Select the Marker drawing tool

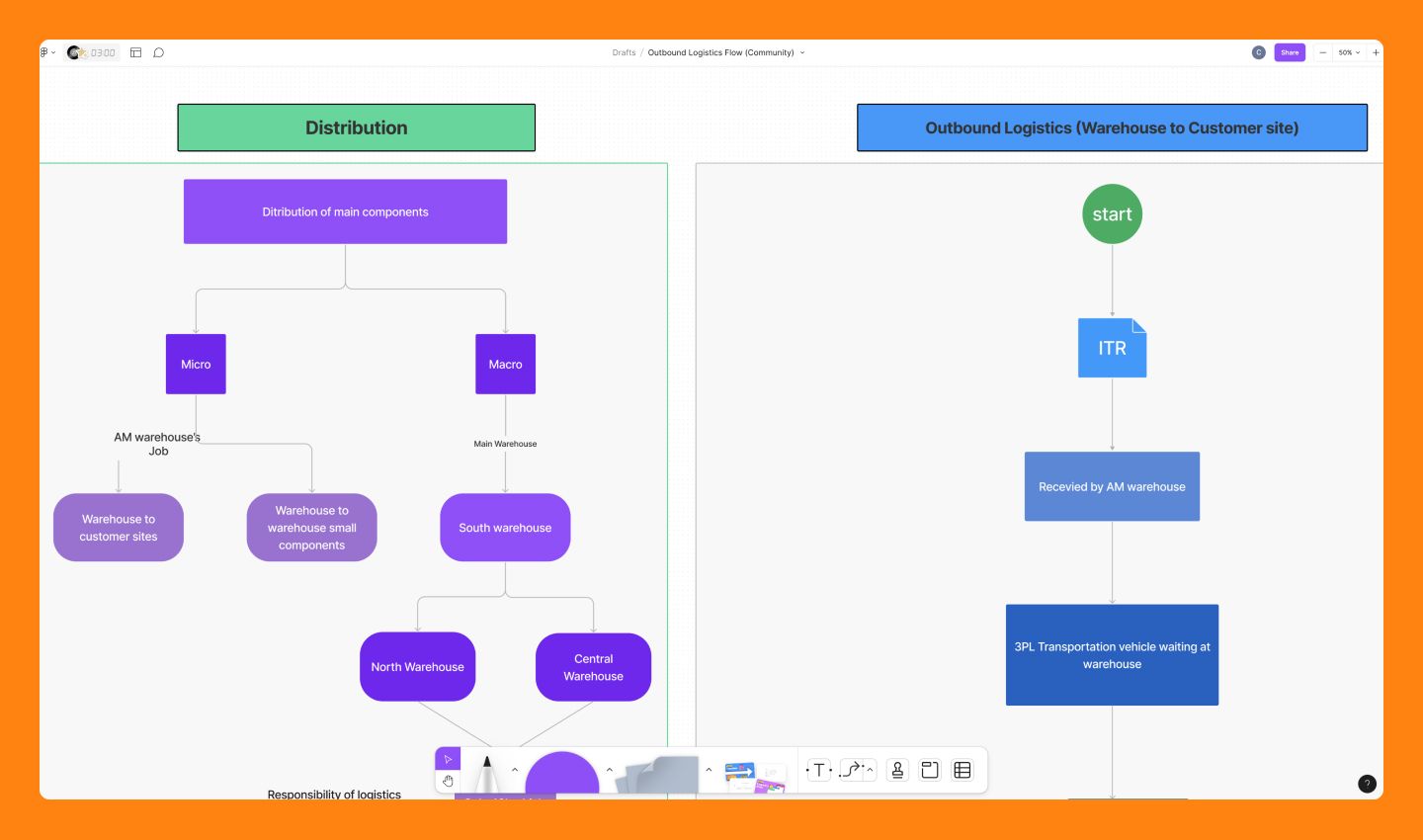pyautogui.click(x=488, y=769)
